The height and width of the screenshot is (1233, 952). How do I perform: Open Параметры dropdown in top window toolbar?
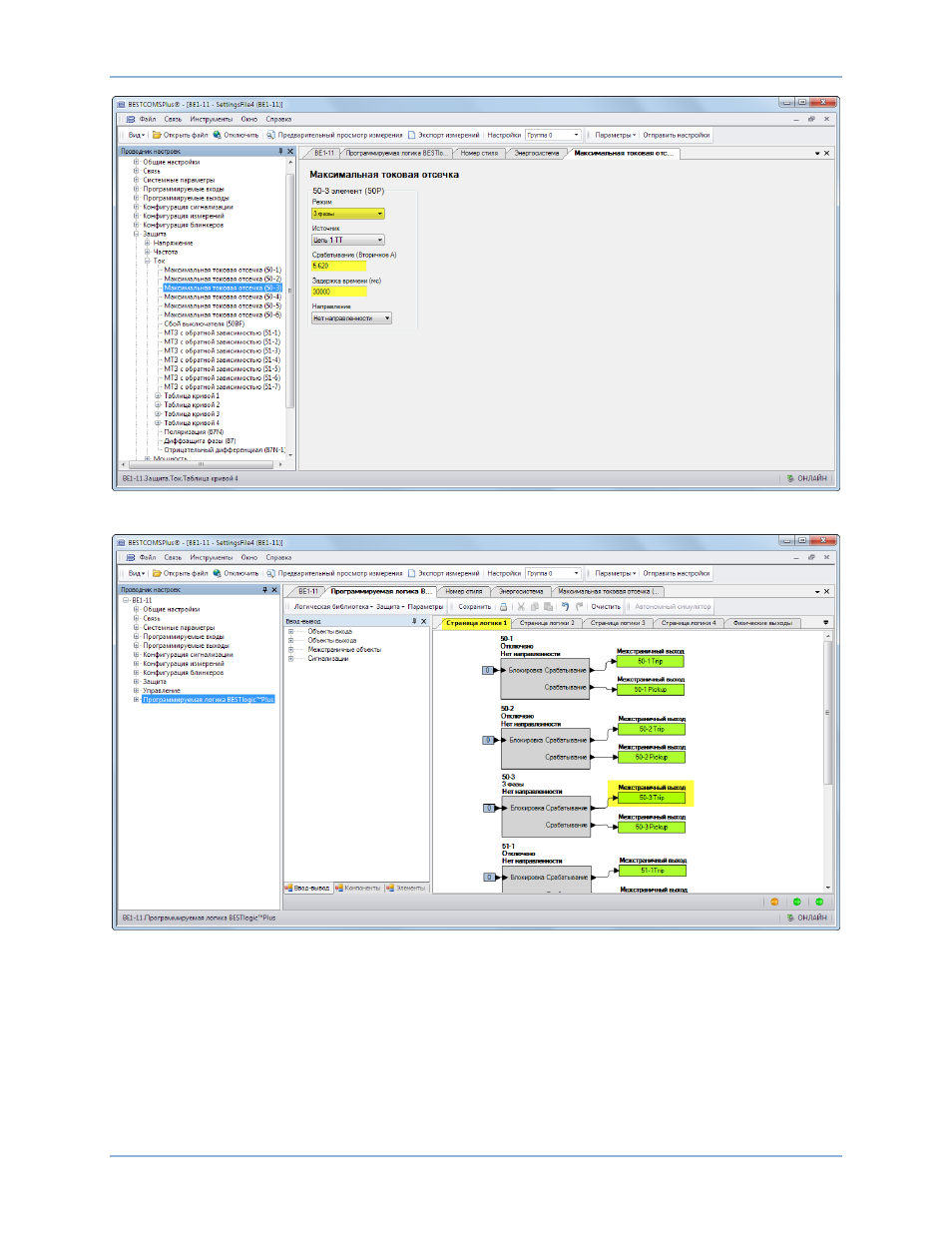615,135
